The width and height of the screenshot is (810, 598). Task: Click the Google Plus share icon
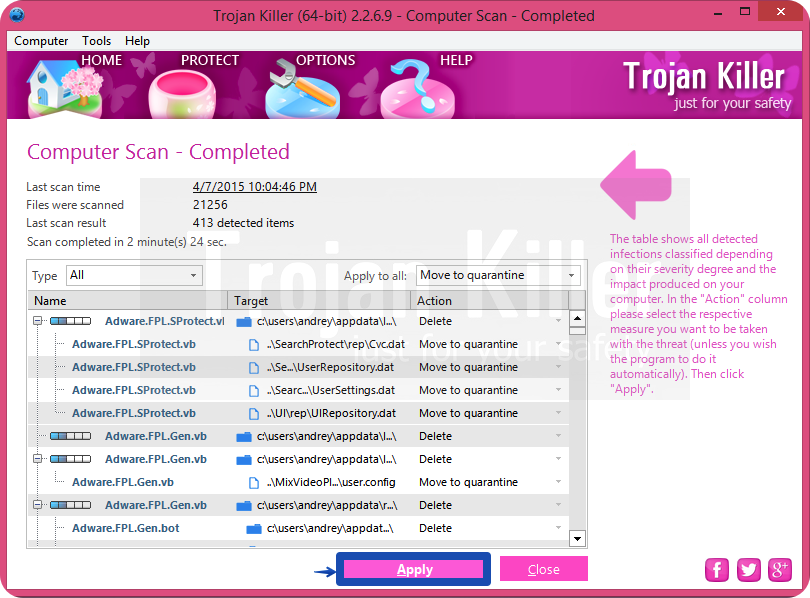(779, 569)
